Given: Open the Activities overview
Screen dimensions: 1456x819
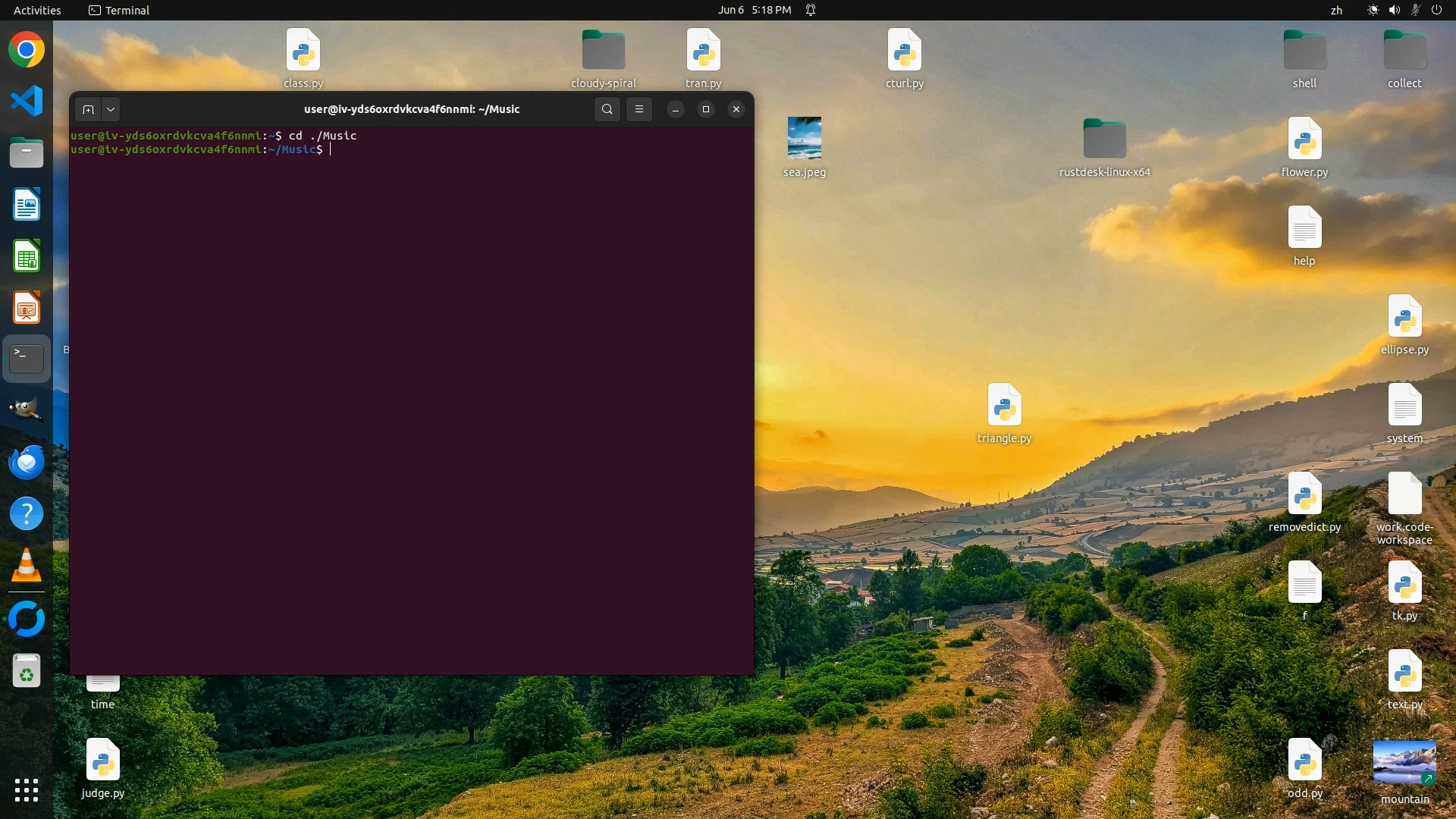Looking at the screenshot, I should 37,10.
